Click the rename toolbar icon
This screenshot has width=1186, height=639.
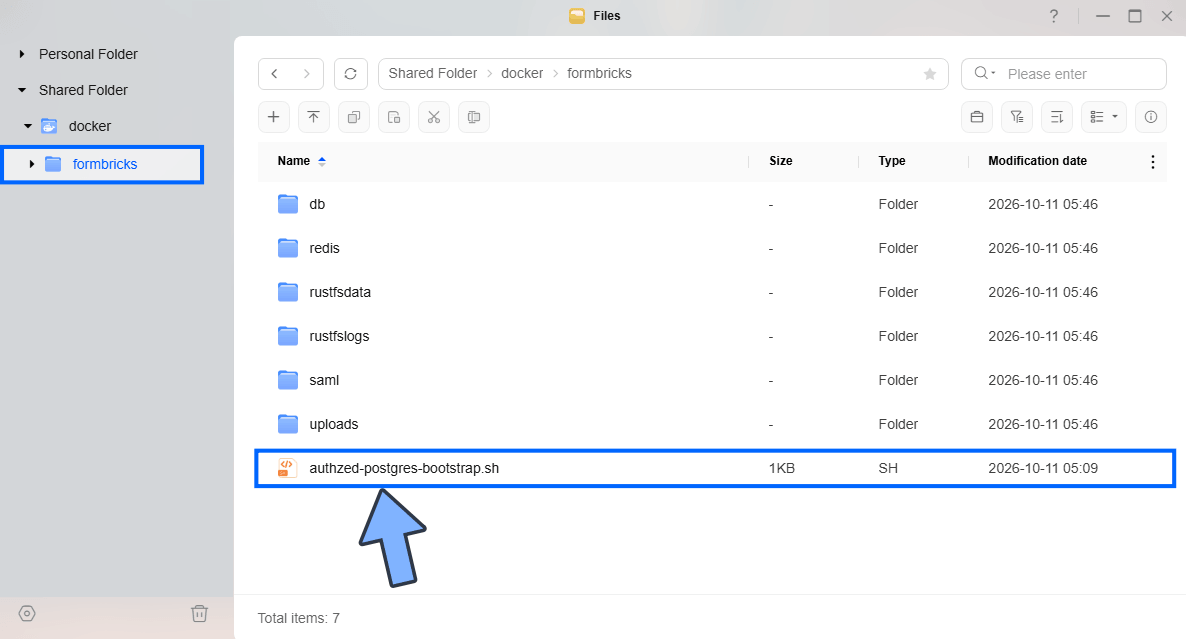pyautogui.click(x=473, y=116)
